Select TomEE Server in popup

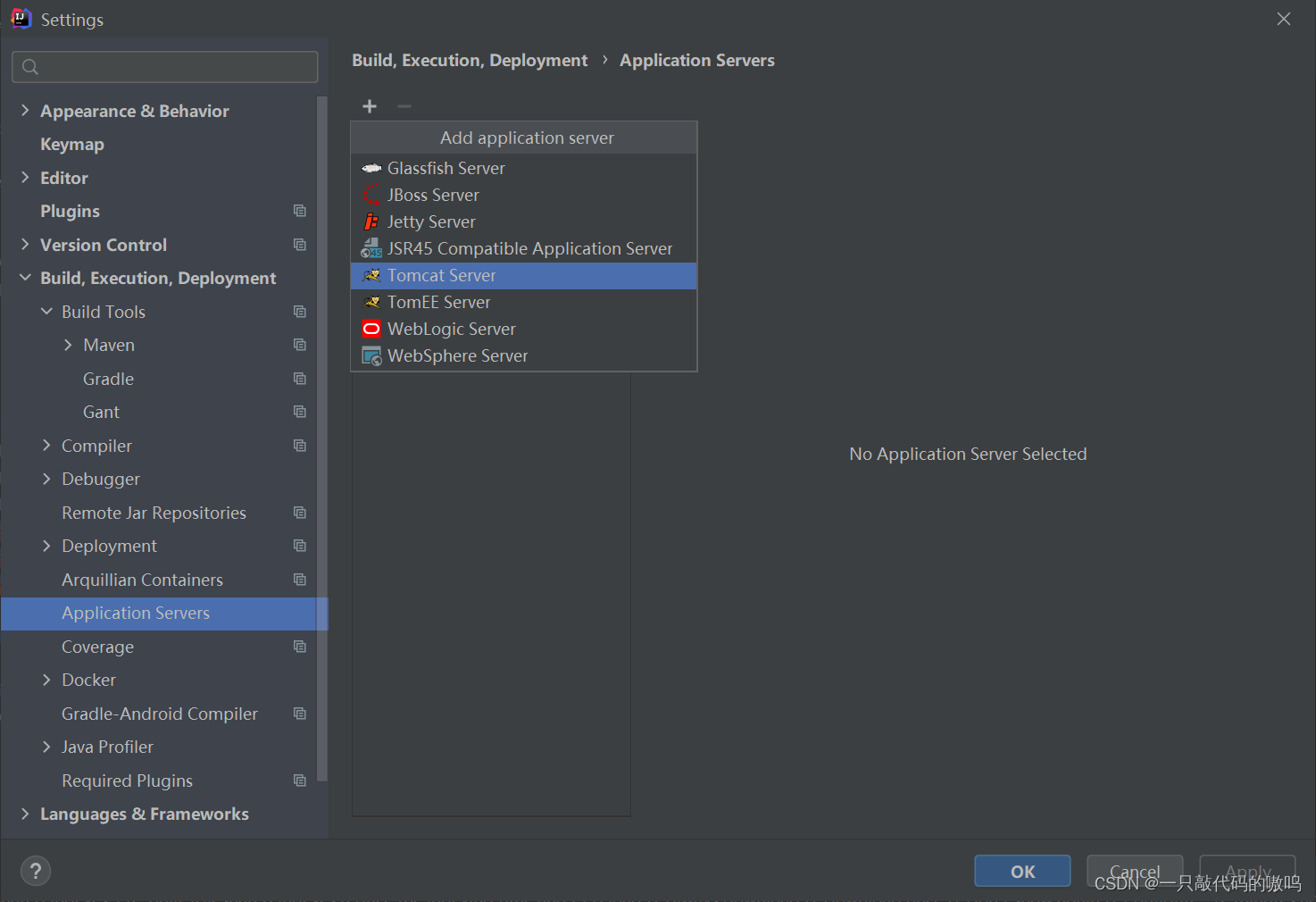click(x=524, y=302)
